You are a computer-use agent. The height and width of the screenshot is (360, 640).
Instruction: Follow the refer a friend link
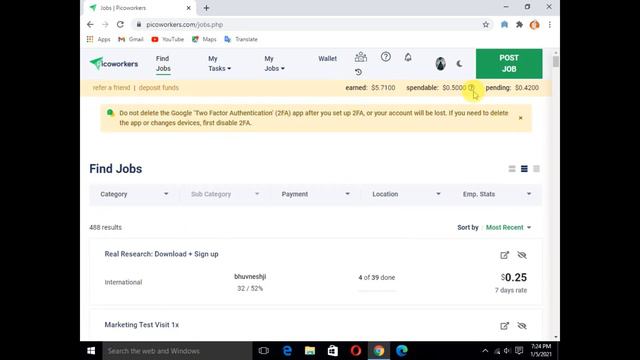click(111, 88)
